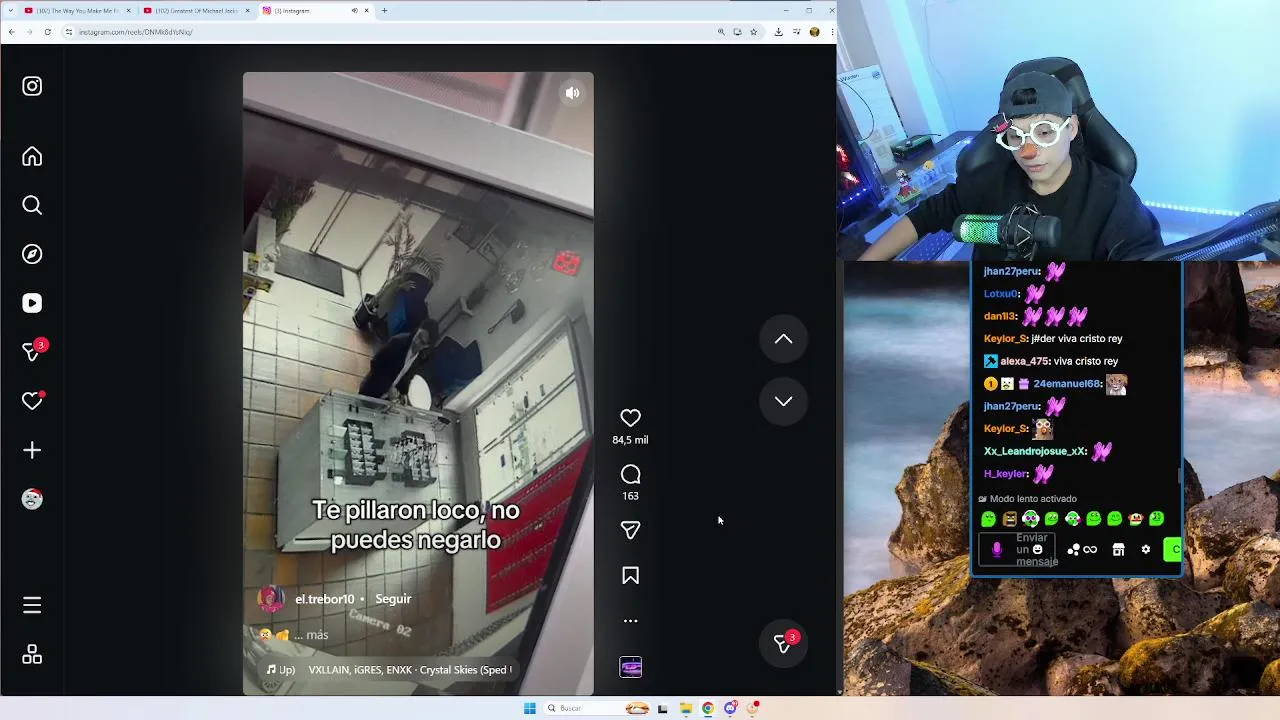Open the Meta apps grid icon
1280x720 pixels.
click(32, 654)
